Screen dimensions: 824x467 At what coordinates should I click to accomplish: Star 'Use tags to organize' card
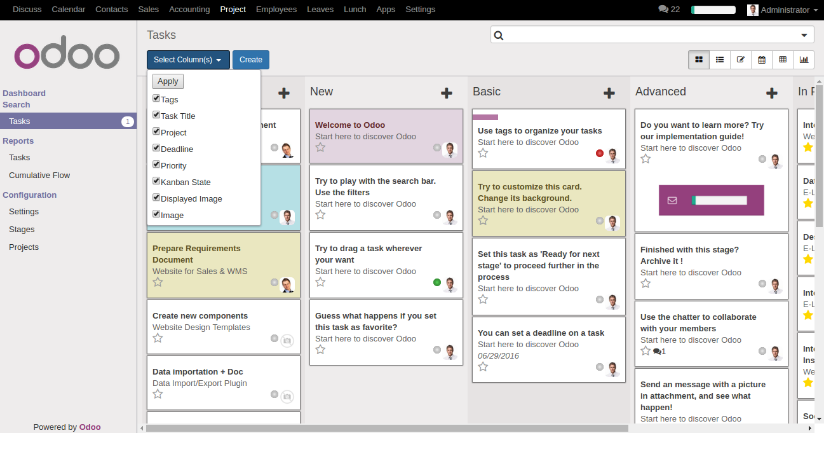click(483, 153)
